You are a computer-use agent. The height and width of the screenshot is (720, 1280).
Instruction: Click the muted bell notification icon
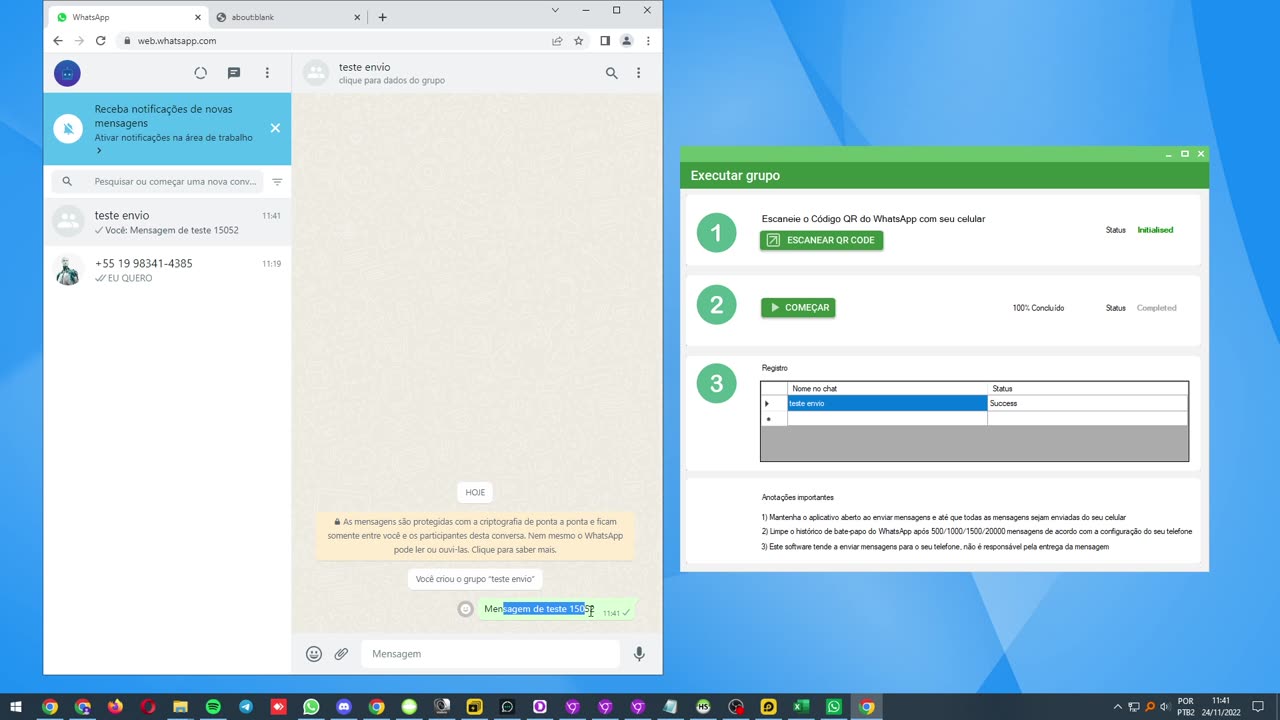(68, 129)
